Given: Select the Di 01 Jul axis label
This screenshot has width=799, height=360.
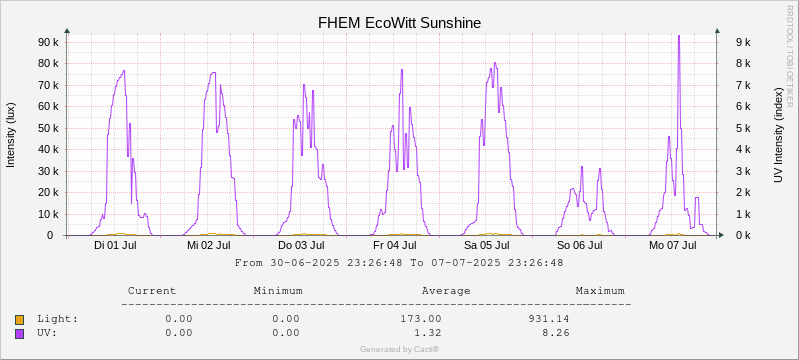Looking at the screenshot, I should click(115, 246).
